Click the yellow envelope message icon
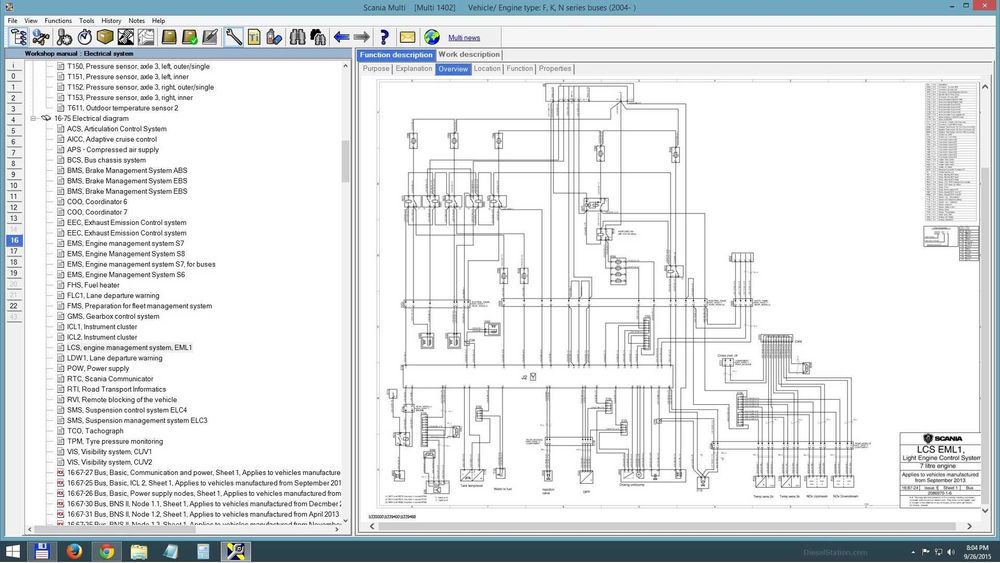Screen dimensions: 1000x563 (407, 37)
